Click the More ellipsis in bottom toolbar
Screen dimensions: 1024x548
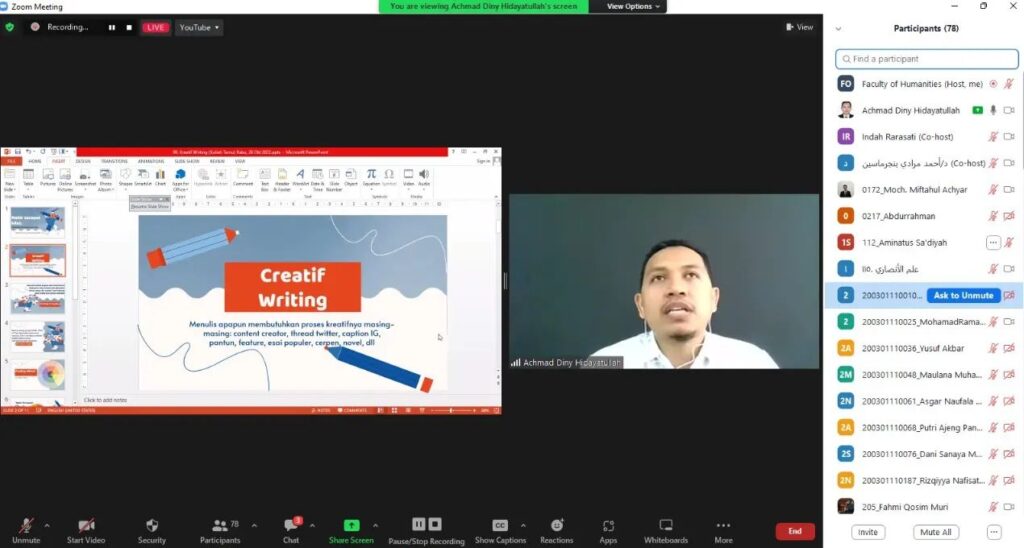(723, 526)
